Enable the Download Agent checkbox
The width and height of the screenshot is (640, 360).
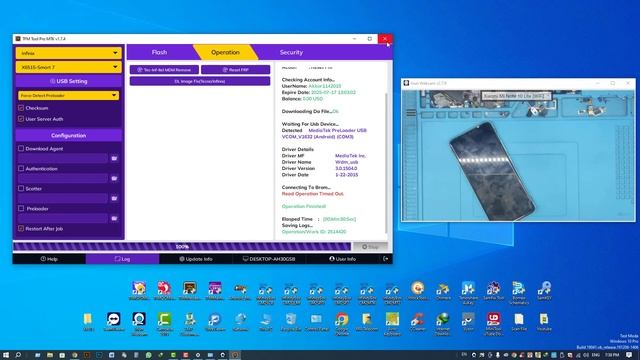pyautogui.click(x=21, y=149)
